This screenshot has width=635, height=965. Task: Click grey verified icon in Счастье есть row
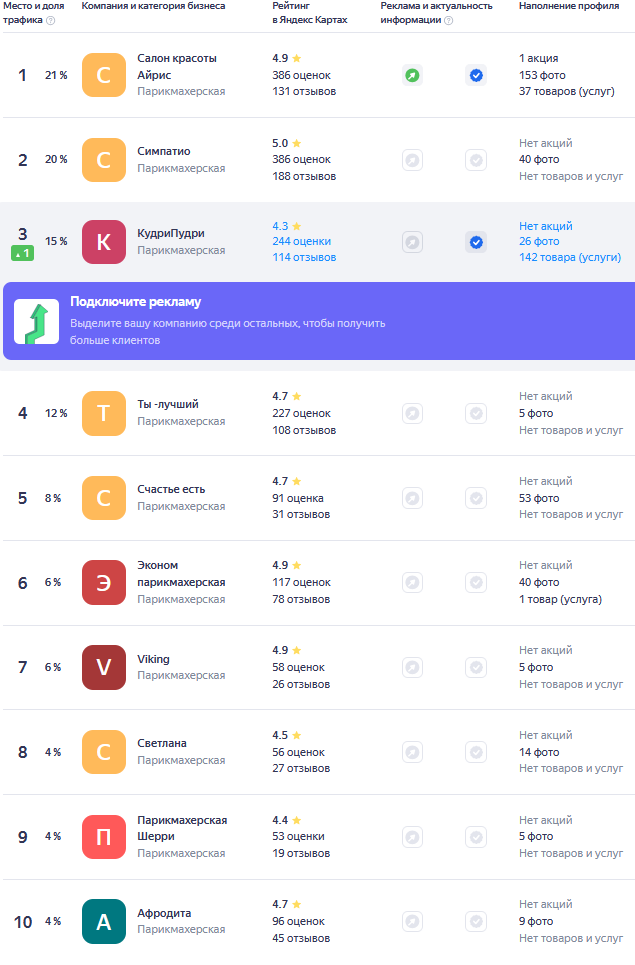[476, 498]
